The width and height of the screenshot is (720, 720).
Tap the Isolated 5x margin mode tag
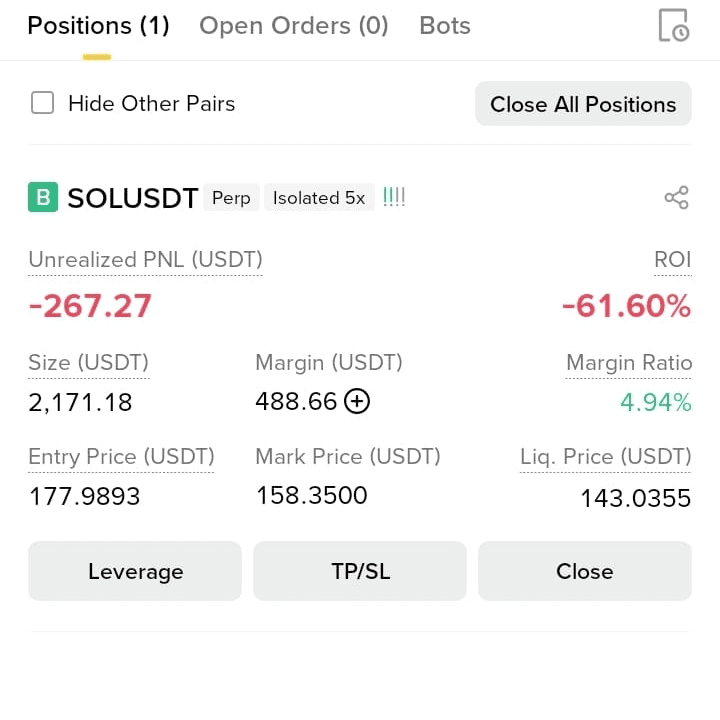[319, 198]
